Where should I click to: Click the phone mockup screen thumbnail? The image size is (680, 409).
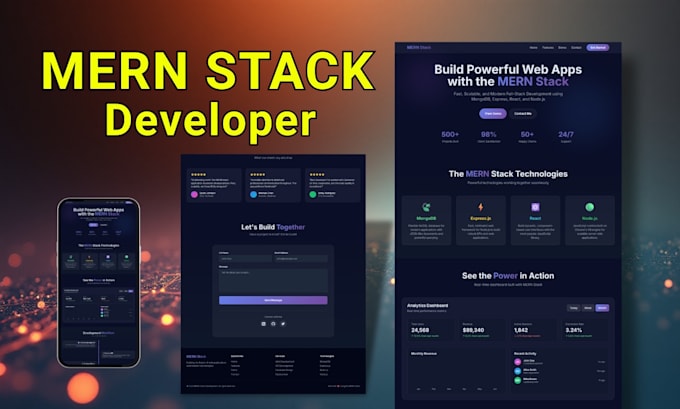[99, 283]
